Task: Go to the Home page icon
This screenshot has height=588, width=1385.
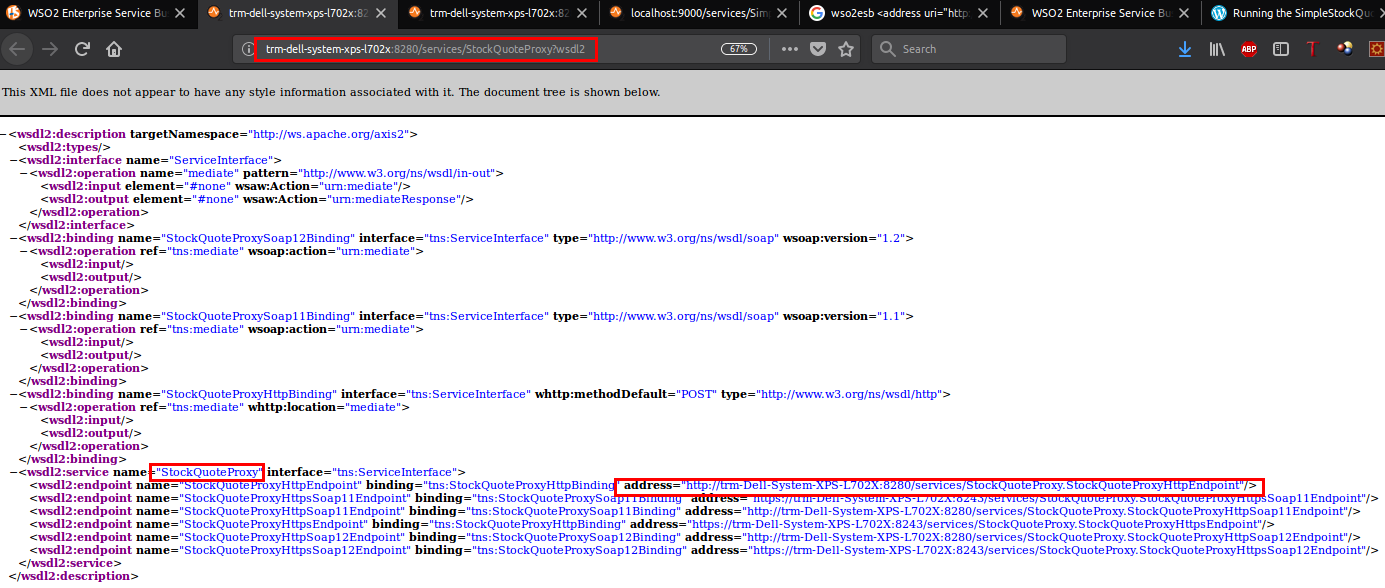Action: [x=114, y=49]
